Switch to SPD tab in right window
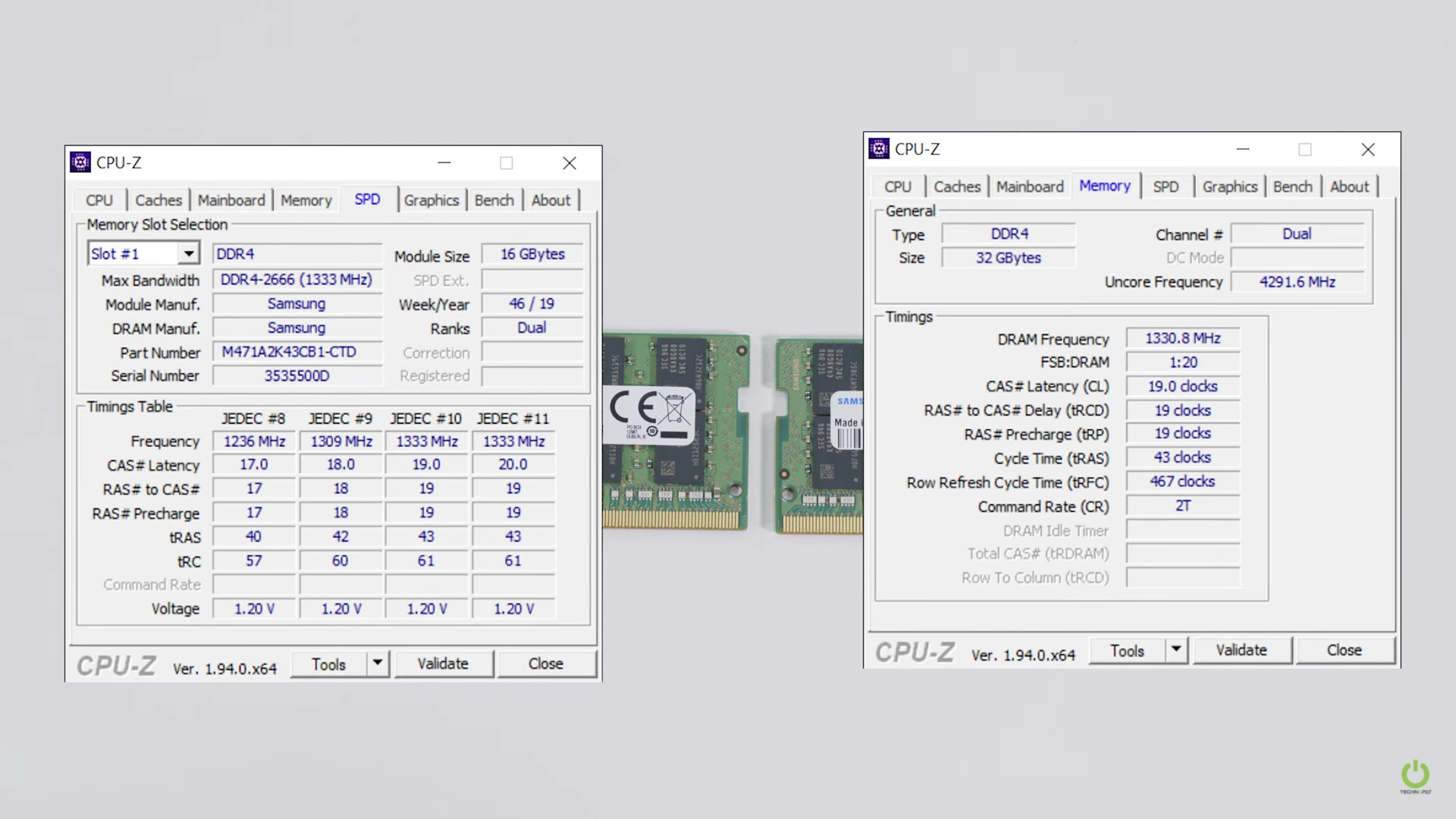 [1166, 187]
